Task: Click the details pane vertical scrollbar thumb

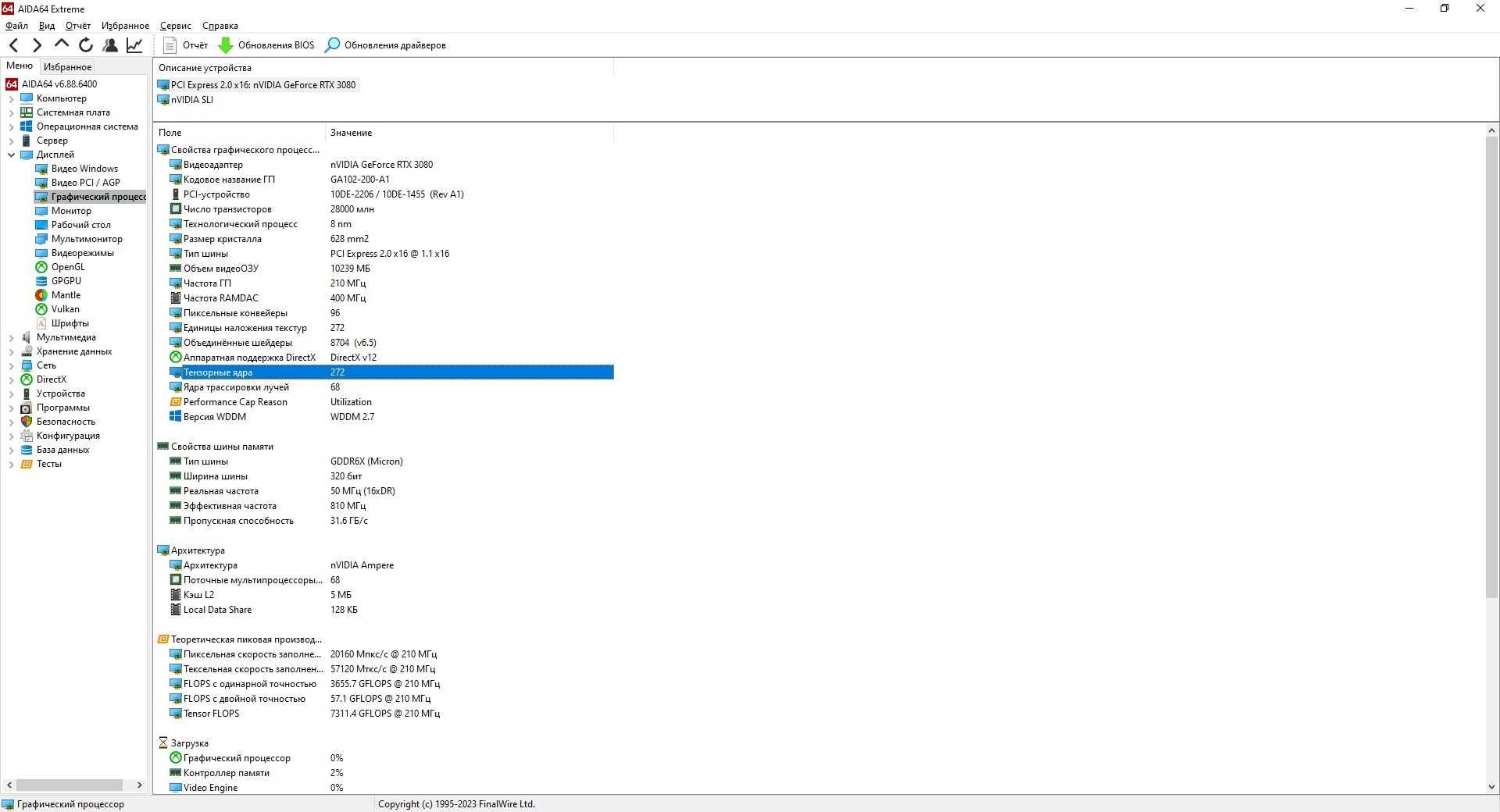Action: click(1491, 367)
